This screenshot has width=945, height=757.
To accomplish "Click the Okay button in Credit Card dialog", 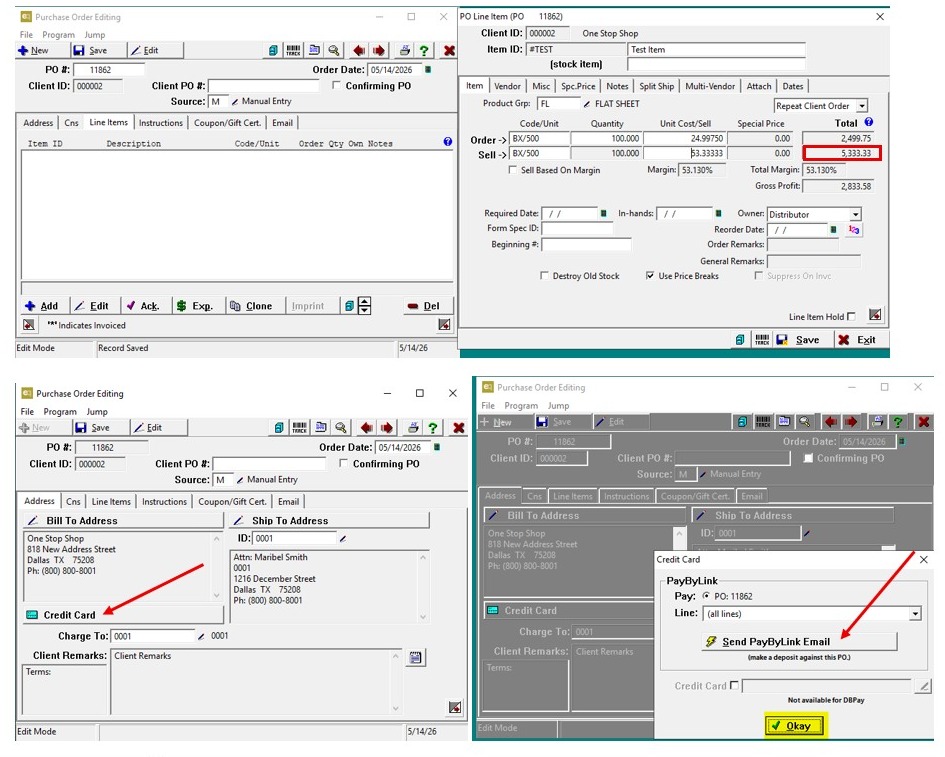I will [796, 726].
